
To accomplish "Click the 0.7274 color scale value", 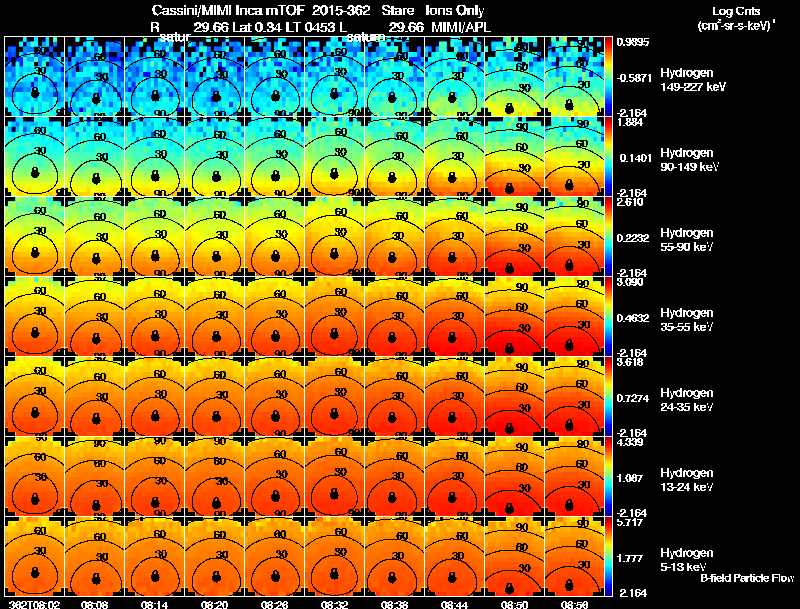I will point(633,398).
